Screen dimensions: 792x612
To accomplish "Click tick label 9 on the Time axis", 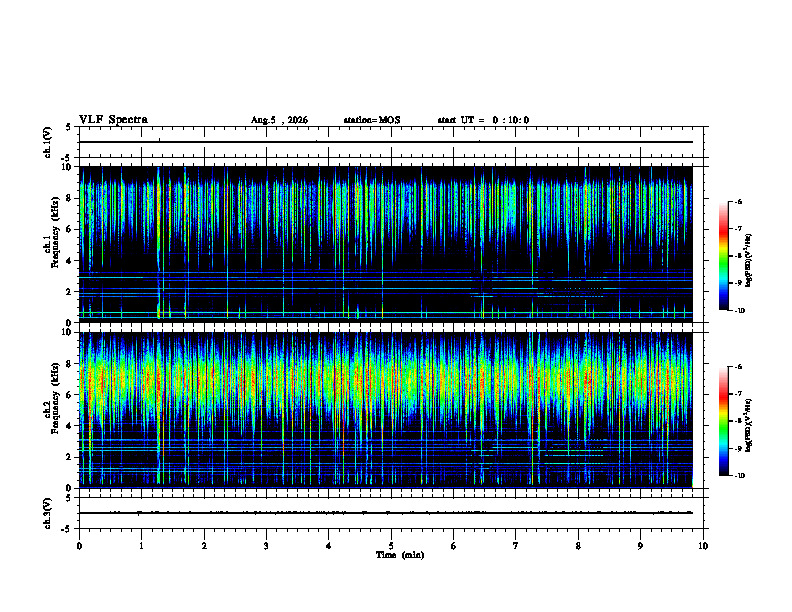I will [640, 546].
